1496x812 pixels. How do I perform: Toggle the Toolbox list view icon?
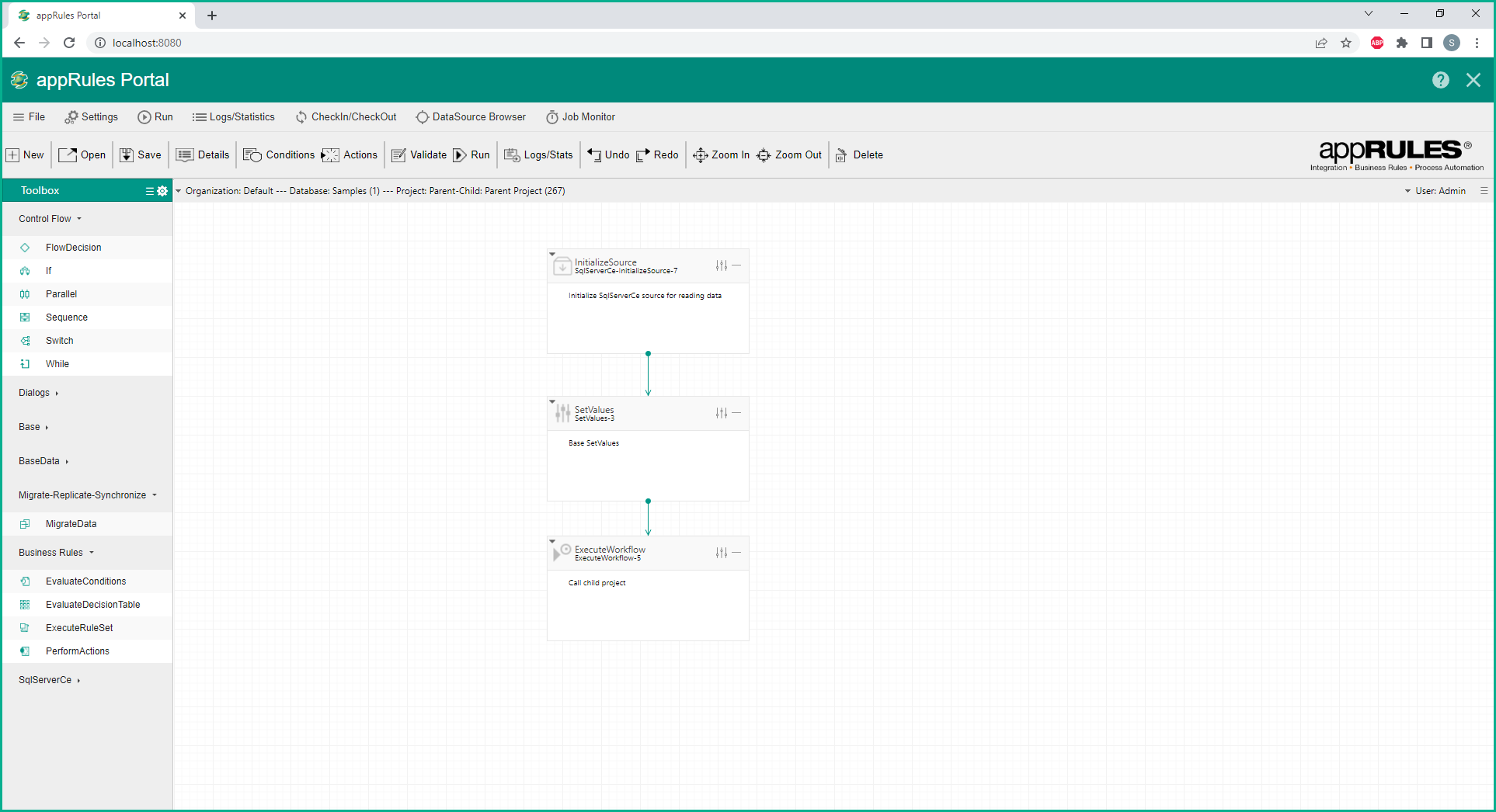pos(149,191)
